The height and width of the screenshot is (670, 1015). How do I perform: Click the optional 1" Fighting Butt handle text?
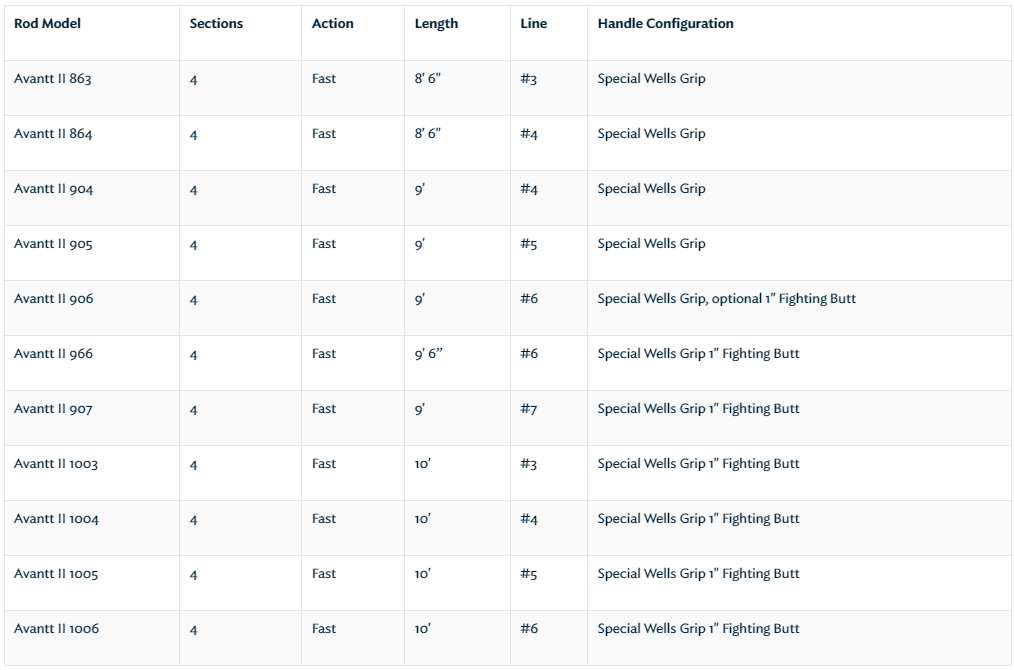783,299
